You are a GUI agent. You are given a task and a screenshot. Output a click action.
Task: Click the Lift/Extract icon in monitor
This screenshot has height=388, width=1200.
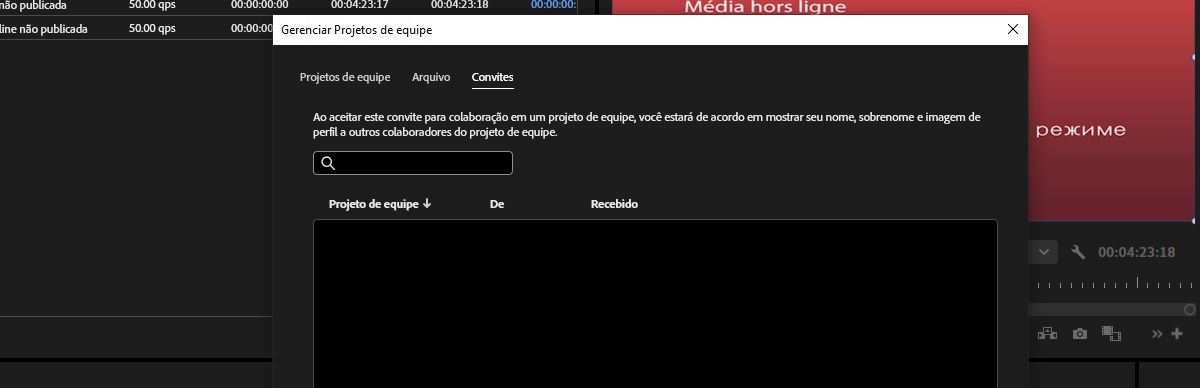[1047, 333]
